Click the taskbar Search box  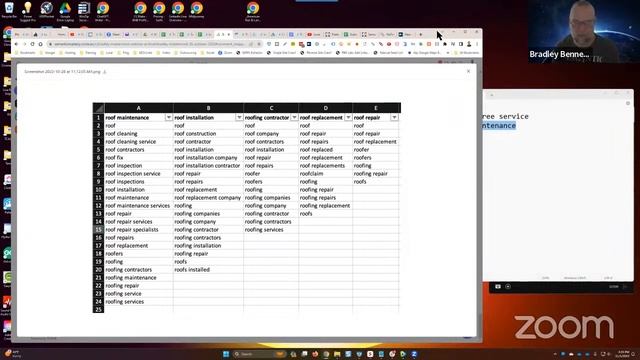click(259, 354)
